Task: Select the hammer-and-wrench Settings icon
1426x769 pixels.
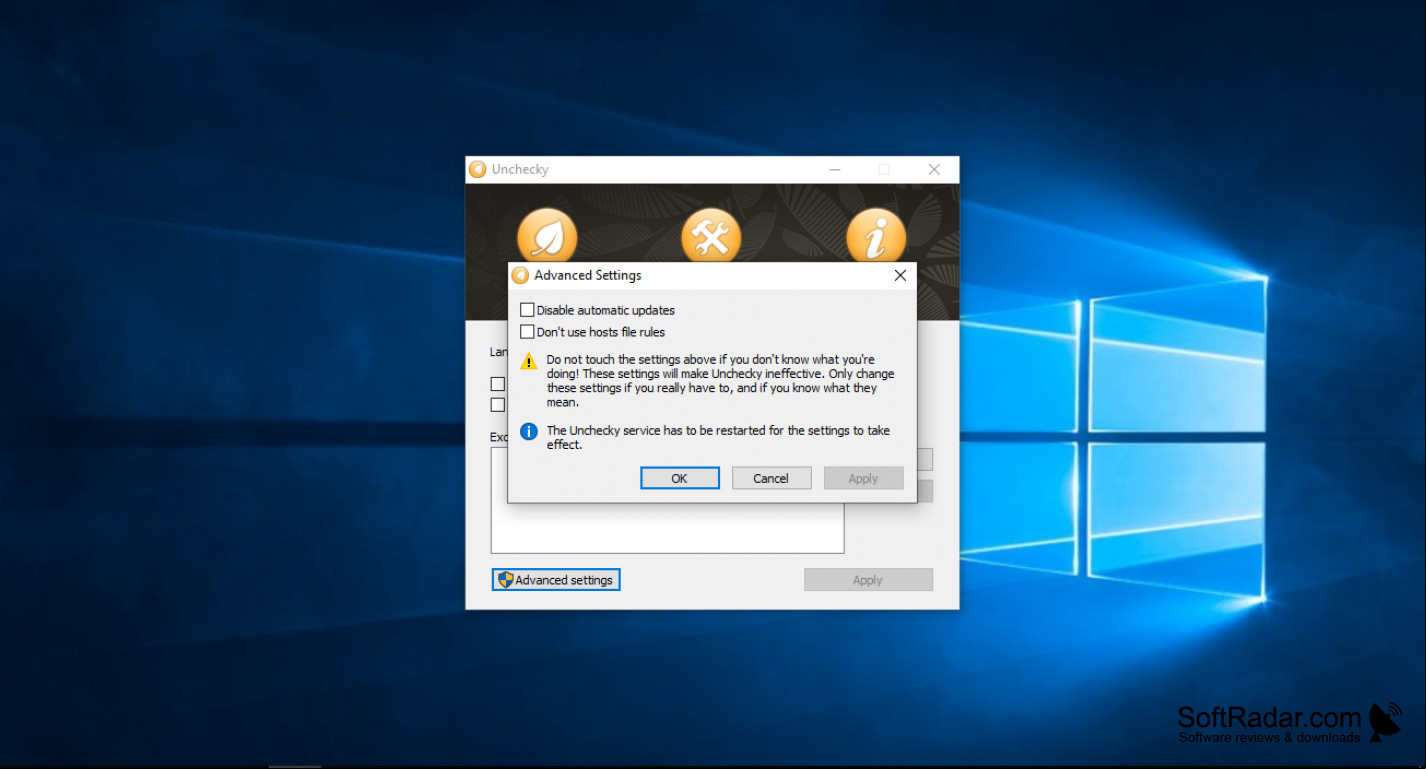Action: [x=711, y=237]
